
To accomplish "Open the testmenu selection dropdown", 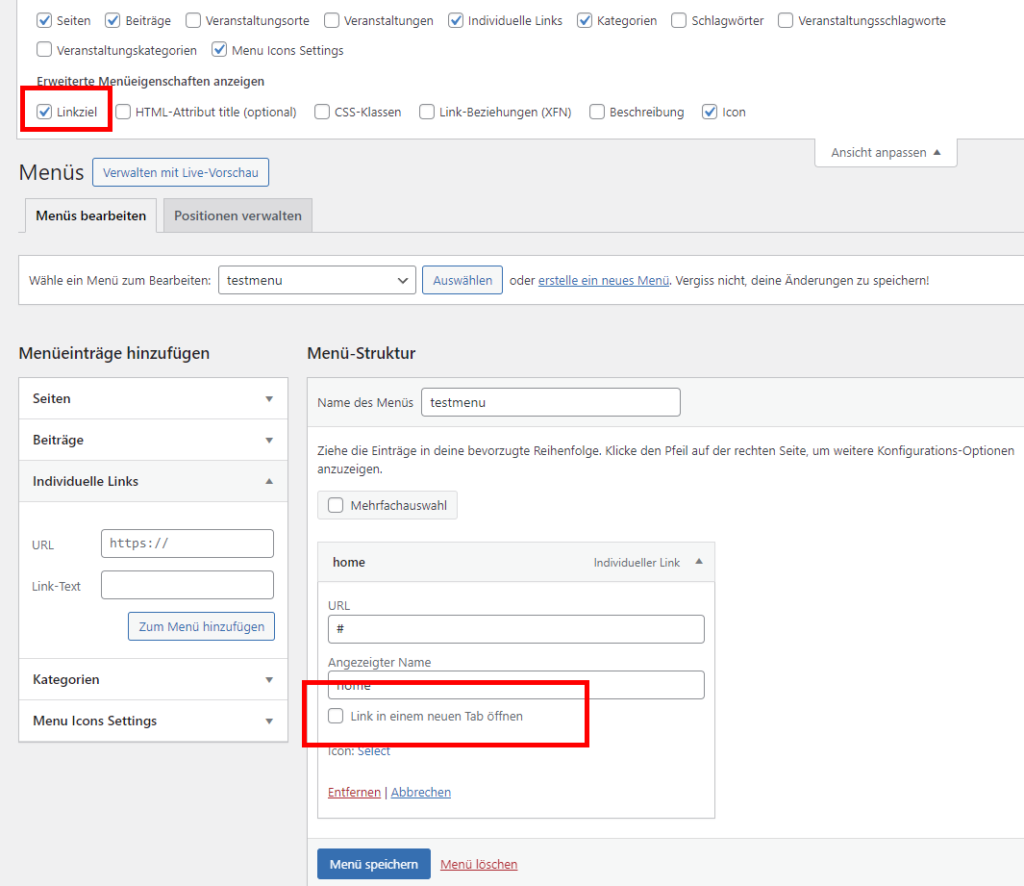I will [317, 281].
